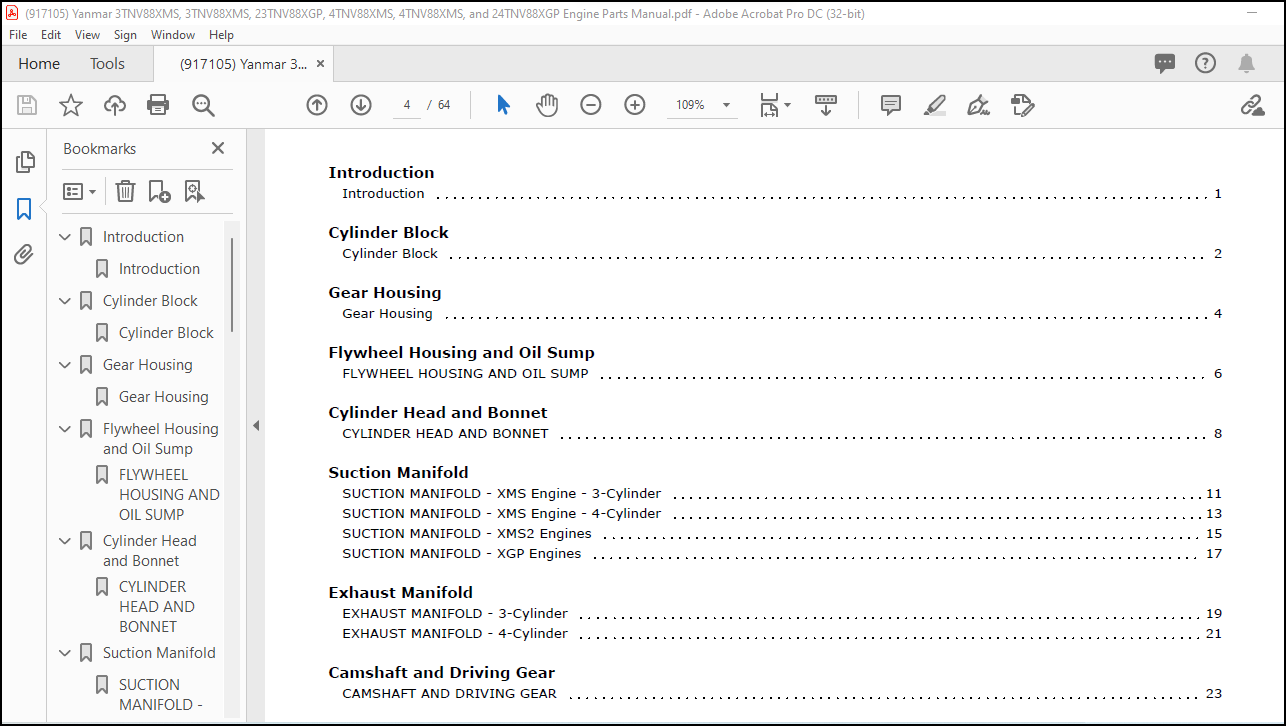Screen dimensions: 1286x726
Task: Add document to starred with the star icon
Action: click(x=71, y=105)
